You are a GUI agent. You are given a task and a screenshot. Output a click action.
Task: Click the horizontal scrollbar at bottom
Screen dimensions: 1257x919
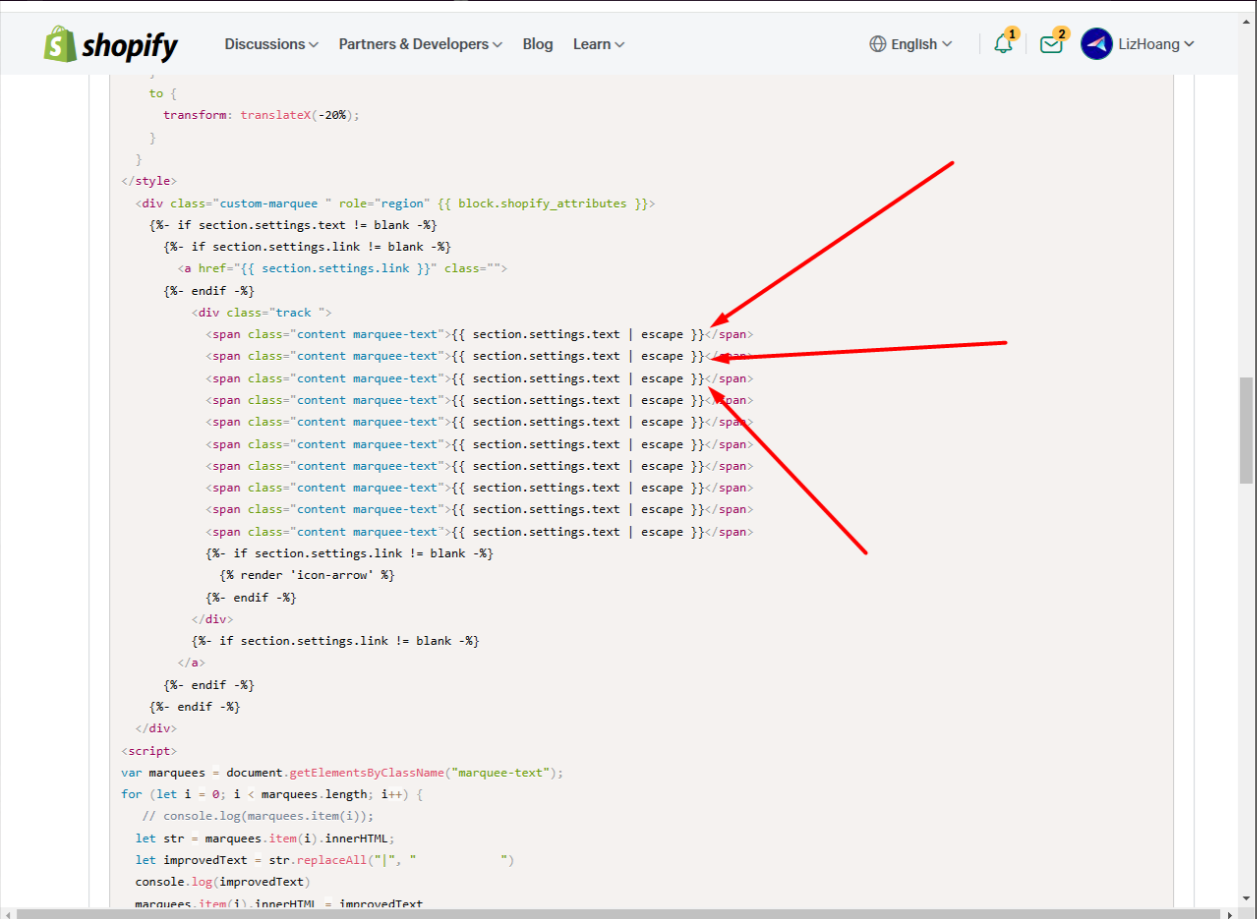coord(620,913)
